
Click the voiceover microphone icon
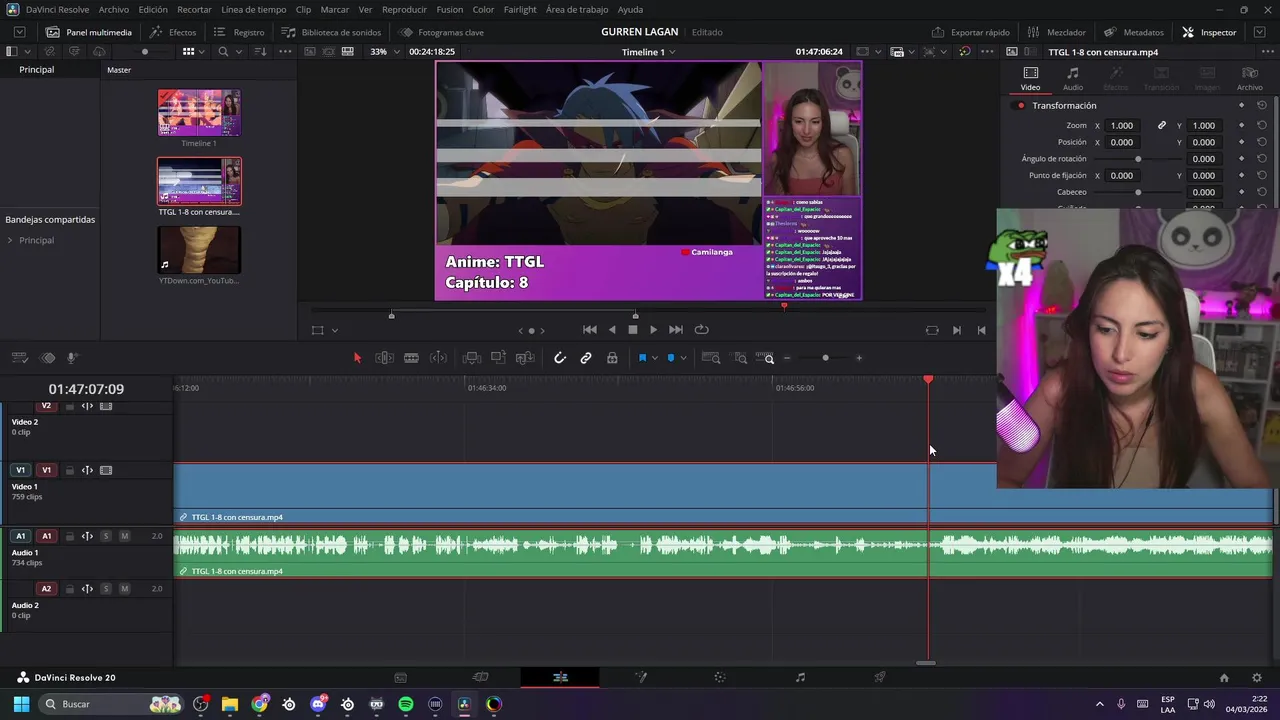[72, 358]
